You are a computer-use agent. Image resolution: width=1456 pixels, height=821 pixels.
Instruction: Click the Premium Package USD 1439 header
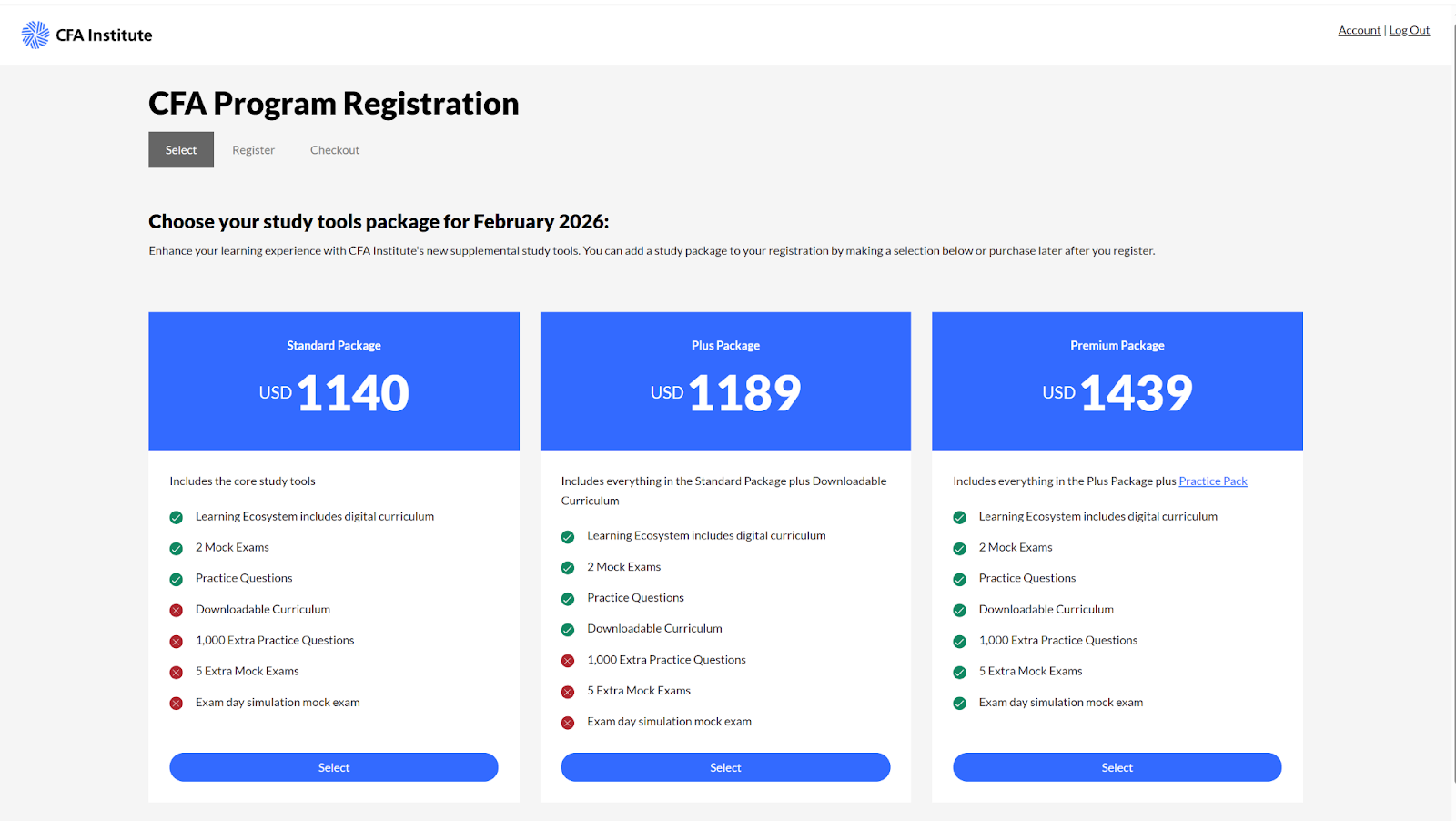(1117, 381)
